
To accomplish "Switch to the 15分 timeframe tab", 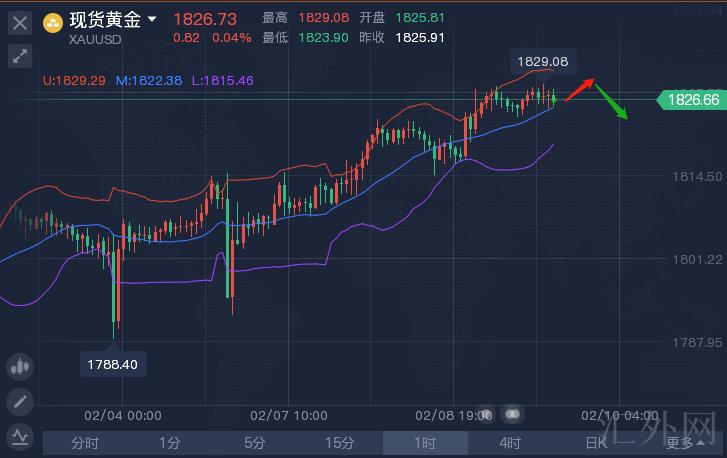I will click(340, 443).
